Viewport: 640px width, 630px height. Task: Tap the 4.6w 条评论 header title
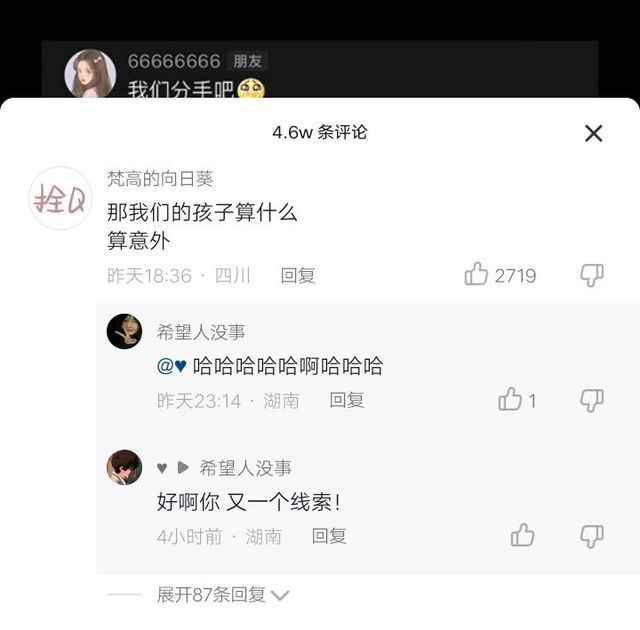point(320,133)
